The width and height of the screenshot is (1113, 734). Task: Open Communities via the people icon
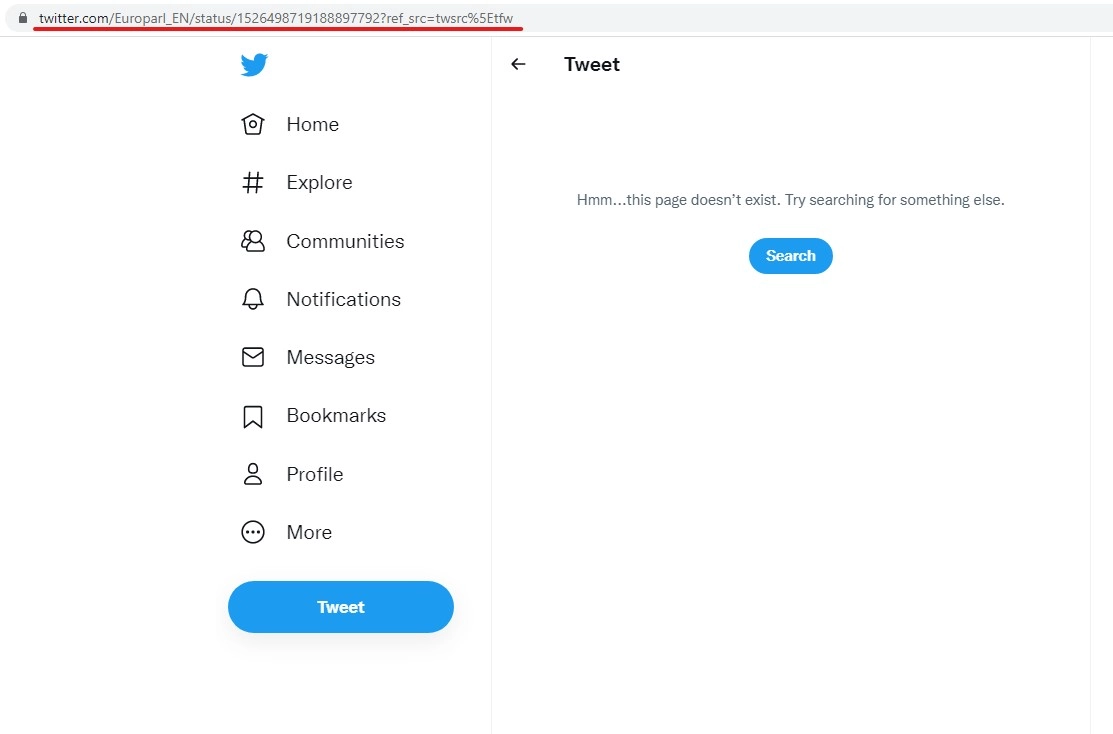coord(253,241)
